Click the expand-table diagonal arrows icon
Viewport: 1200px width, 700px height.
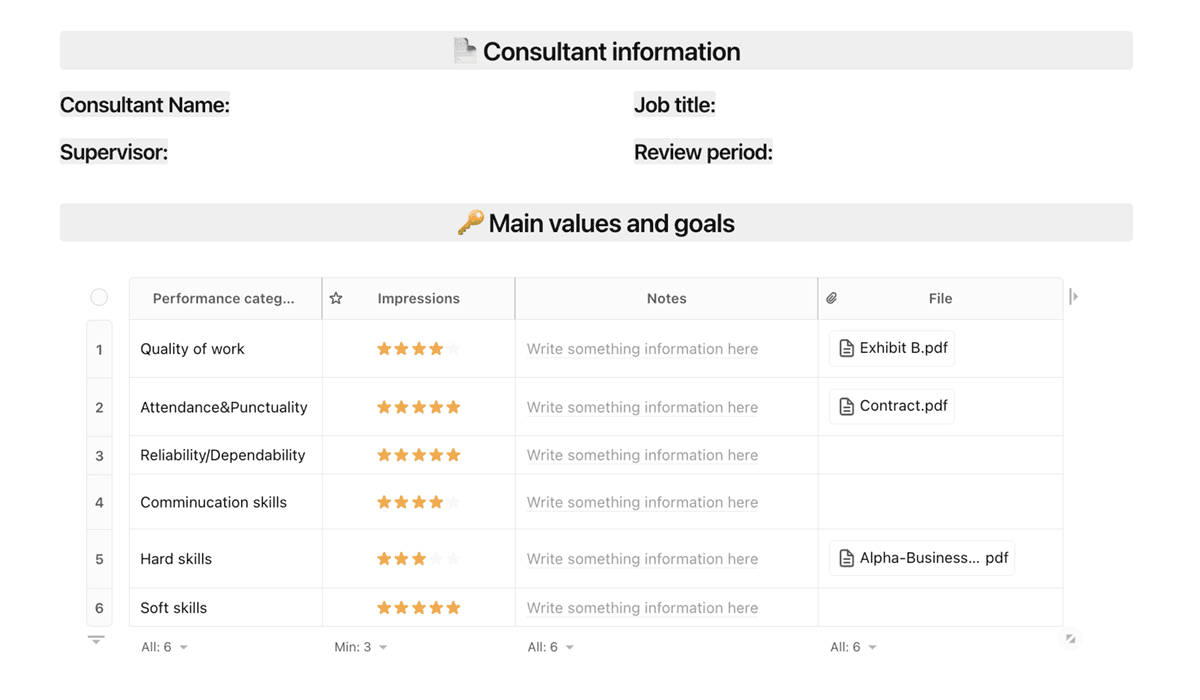(1070, 638)
